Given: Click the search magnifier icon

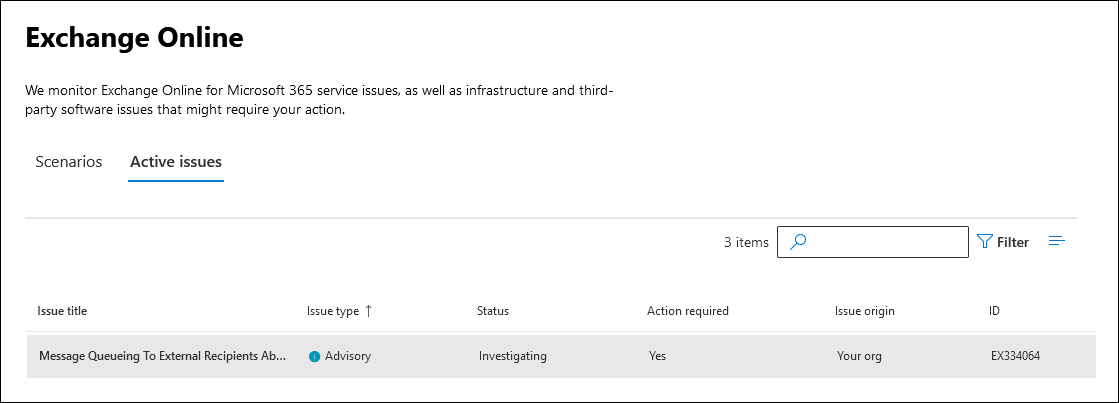Looking at the screenshot, I should (x=798, y=242).
